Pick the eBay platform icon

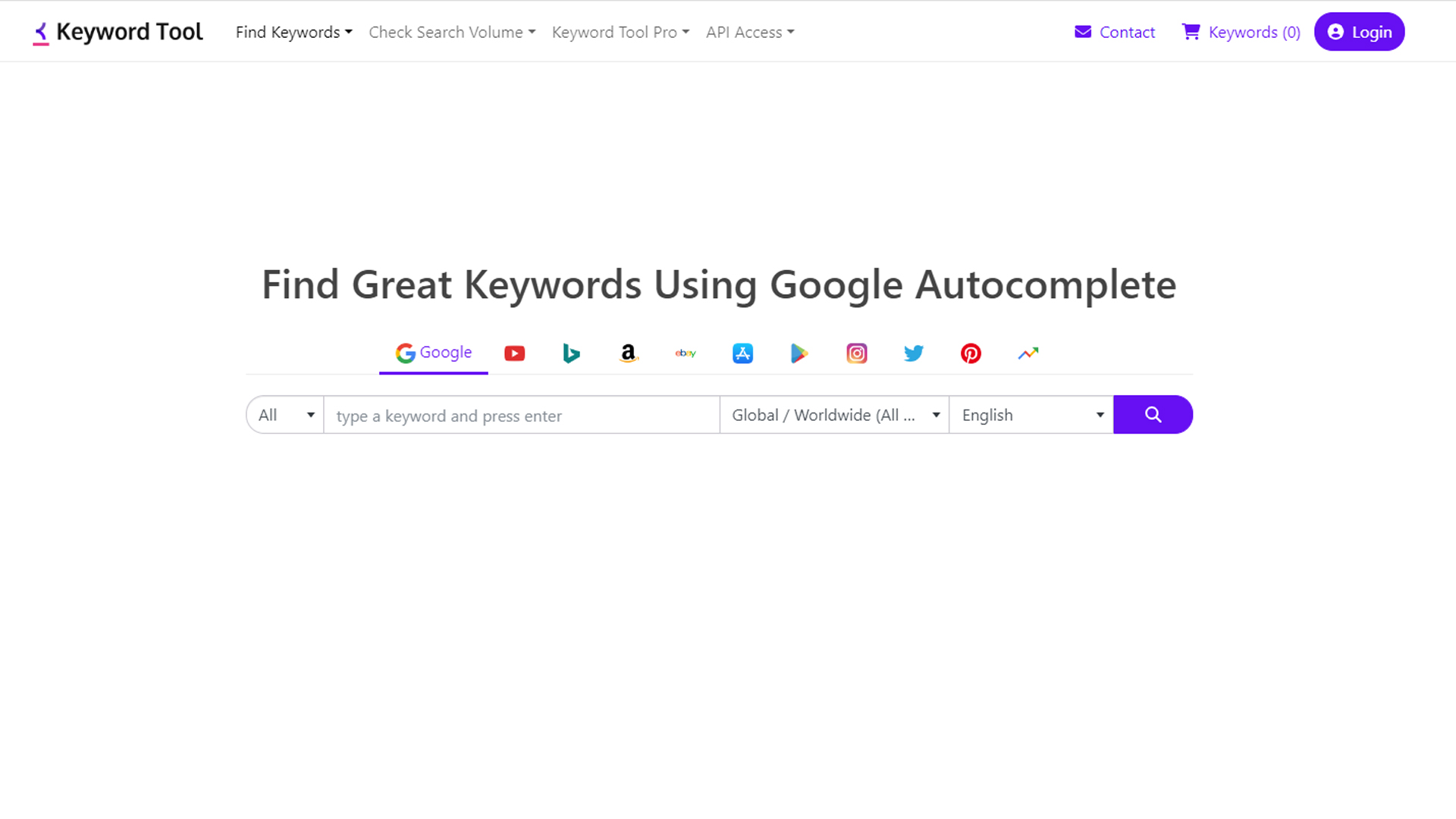[685, 353]
